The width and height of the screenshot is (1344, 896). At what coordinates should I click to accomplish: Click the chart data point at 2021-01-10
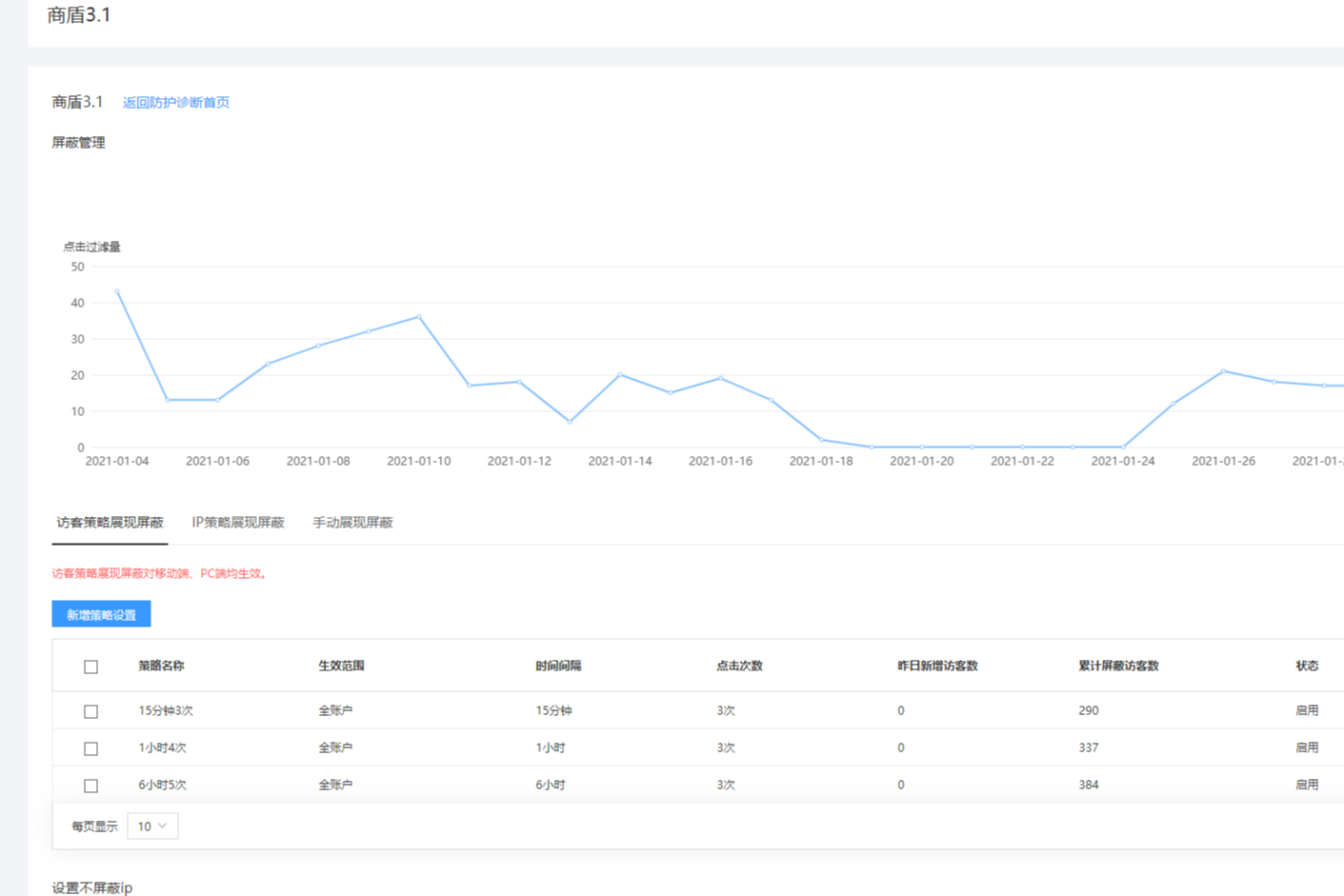click(419, 317)
